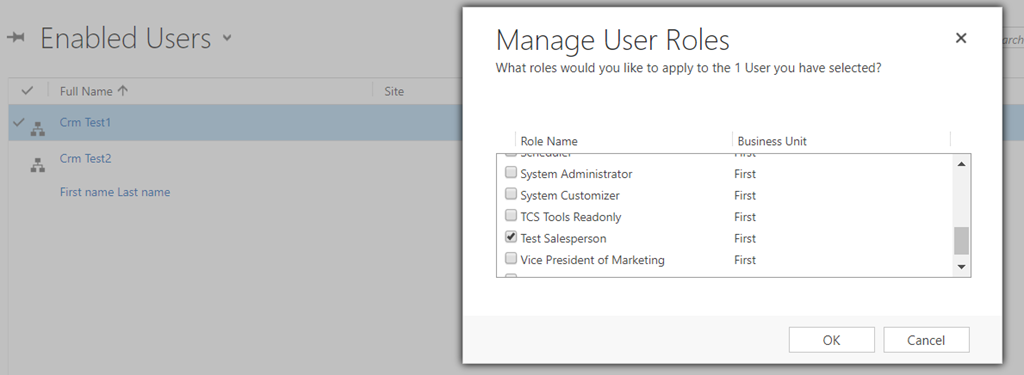The image size is (1024, 375).
Task: Select the System Administrator role name text
Action: [576, 174]
